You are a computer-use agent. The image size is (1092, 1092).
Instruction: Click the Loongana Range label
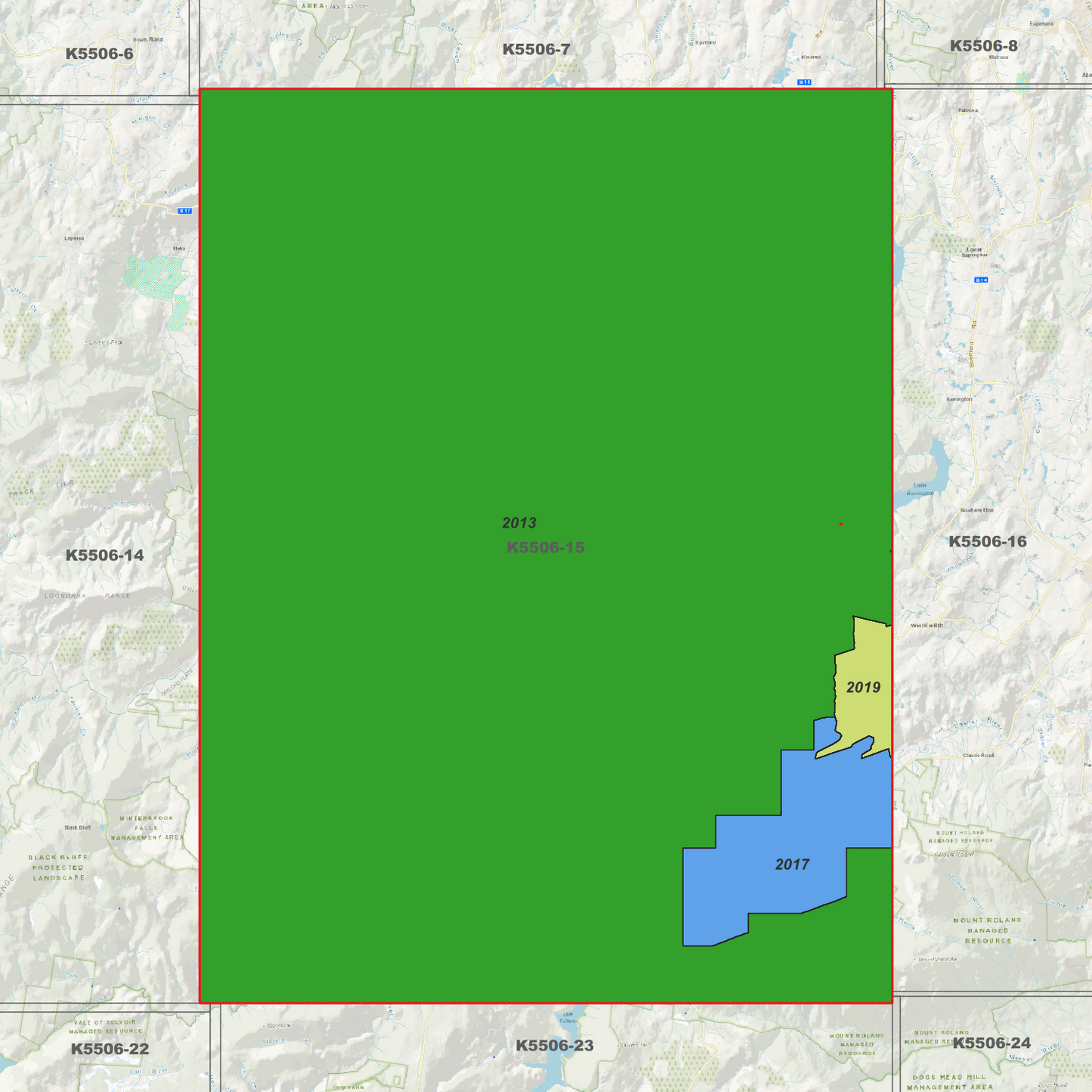88,595
